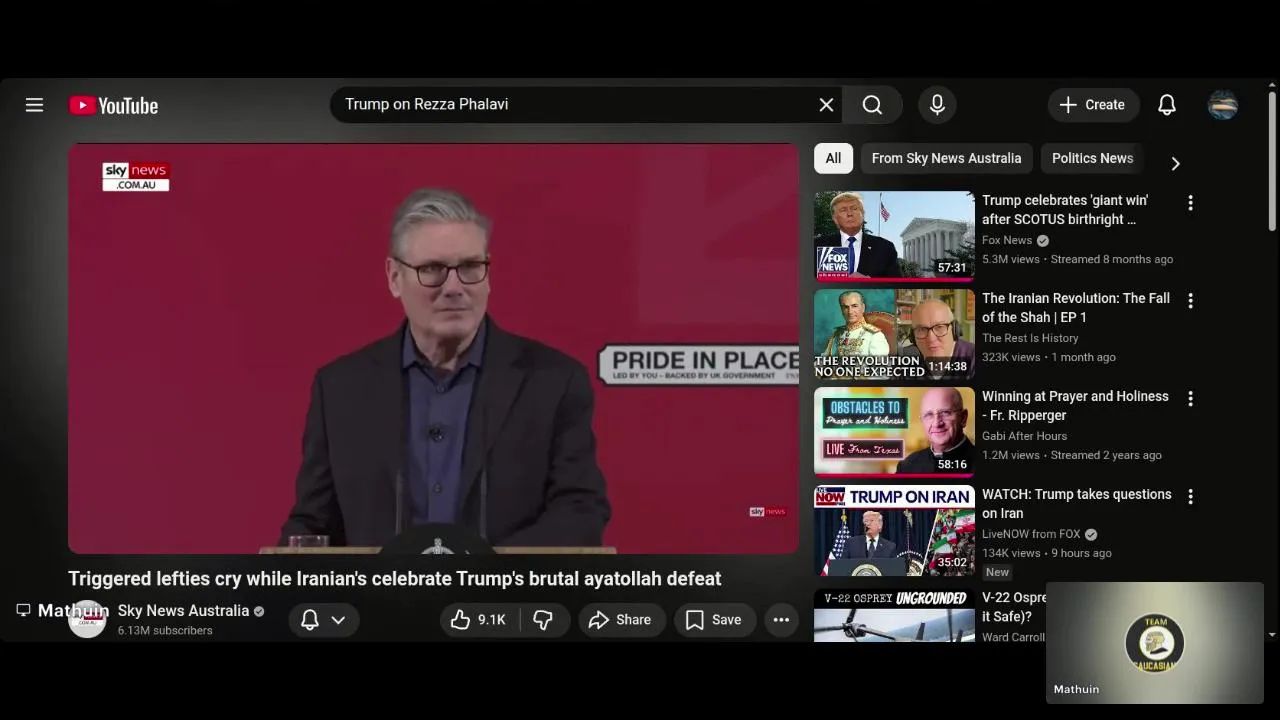Open LiveNOW from FOX channel name
Viewport: 1280px width, 720px height.
click(x=1031, y=534)
